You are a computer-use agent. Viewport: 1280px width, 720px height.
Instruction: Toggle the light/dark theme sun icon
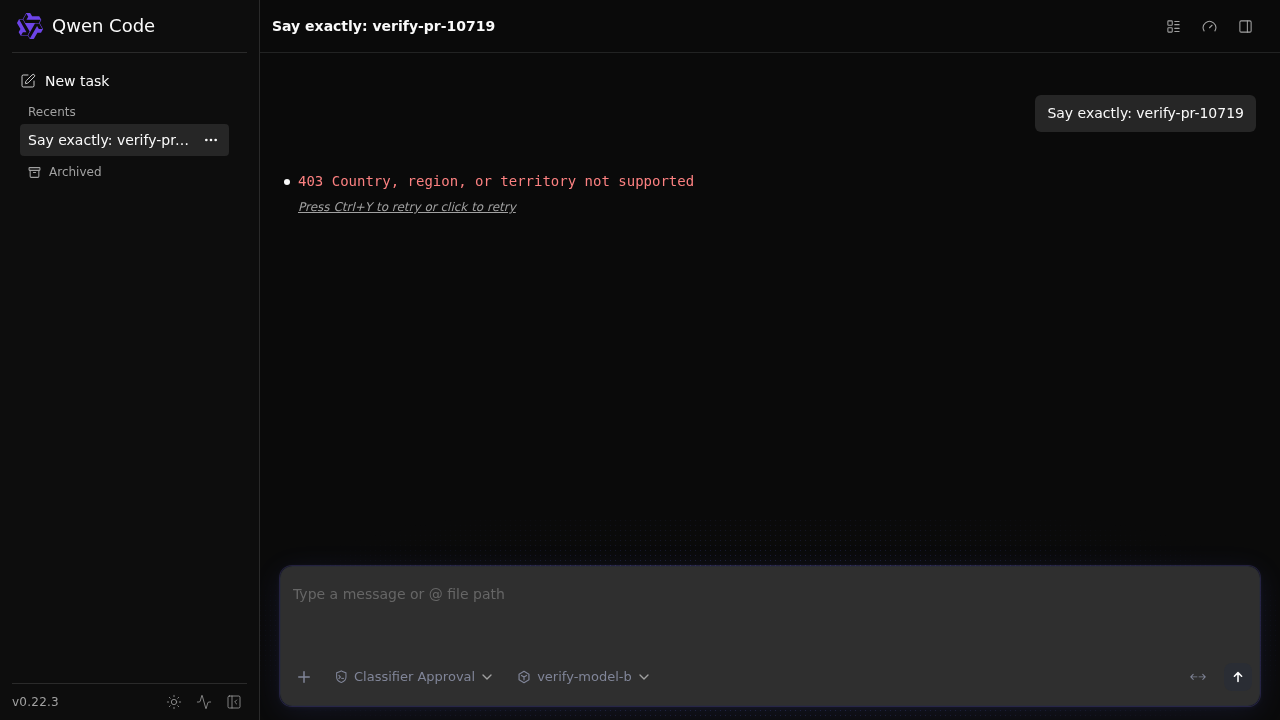[174, 702]
